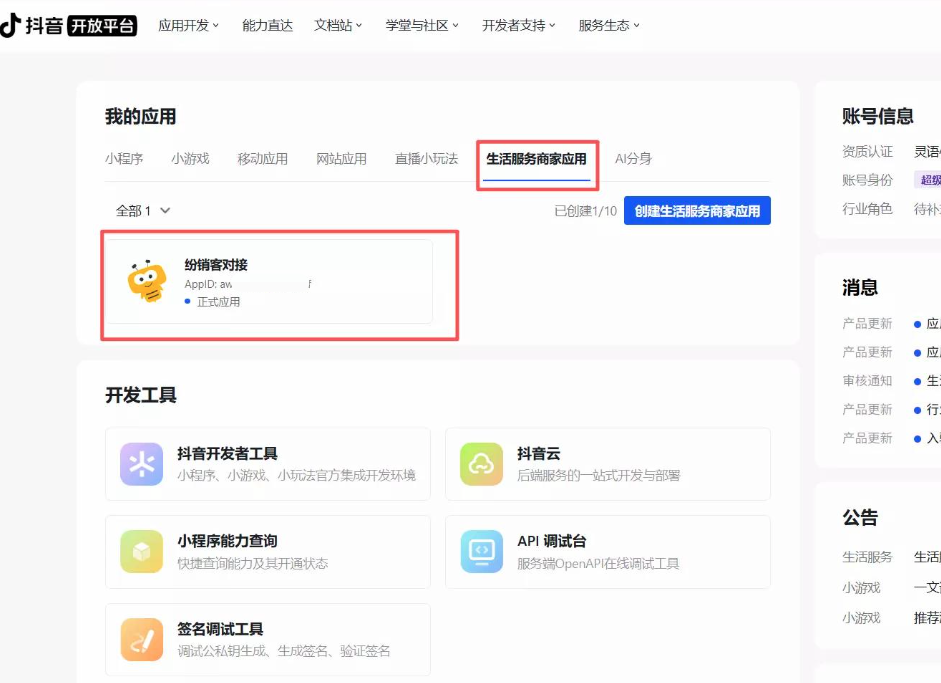Viewport: 941px width, 683px height.
Task: Select the 生活服务商家应用 tab
Action: click(536, 159)
